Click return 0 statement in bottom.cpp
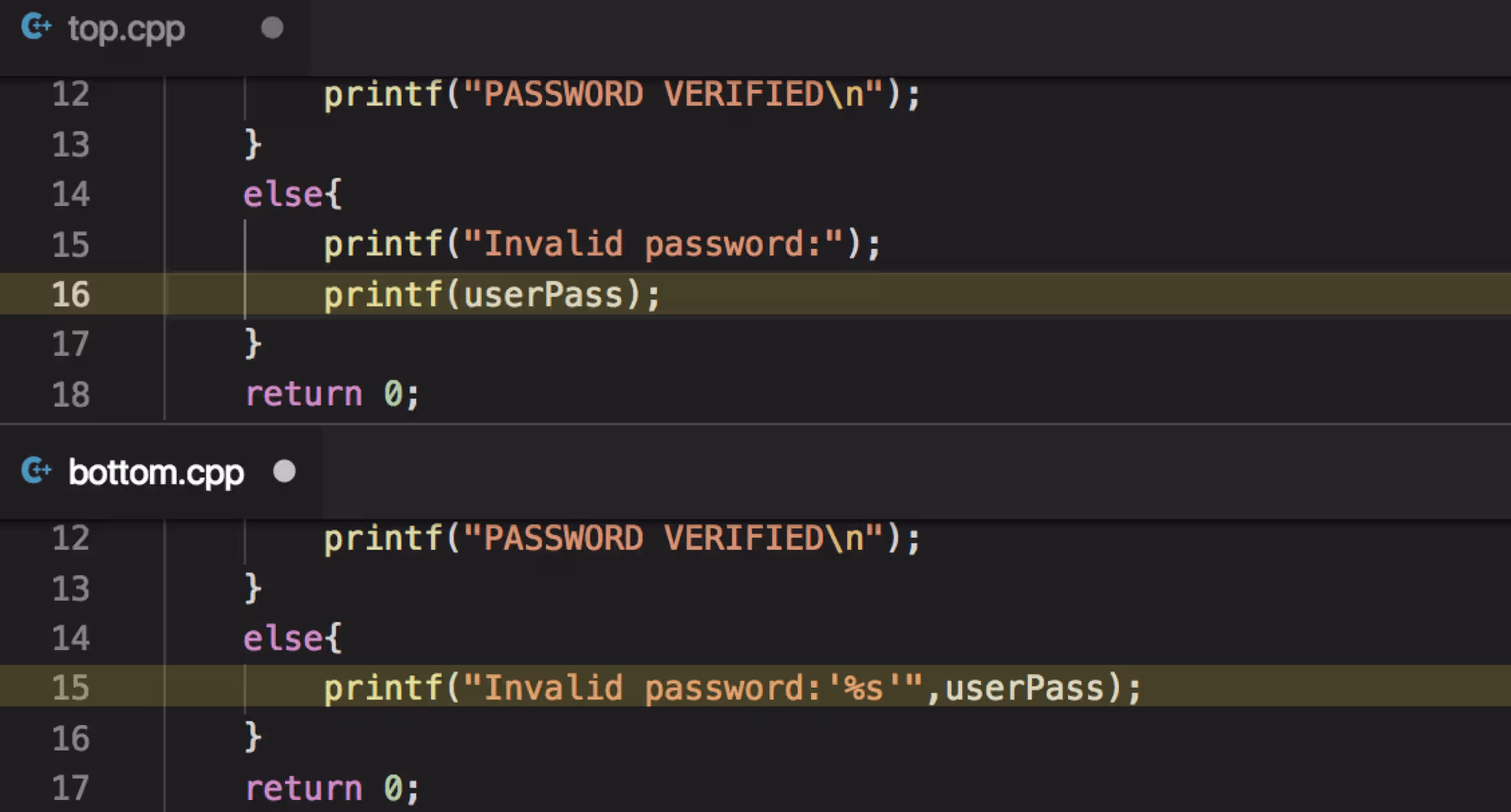This screenshot has height=812, width=1511. [x=333, y=788]
